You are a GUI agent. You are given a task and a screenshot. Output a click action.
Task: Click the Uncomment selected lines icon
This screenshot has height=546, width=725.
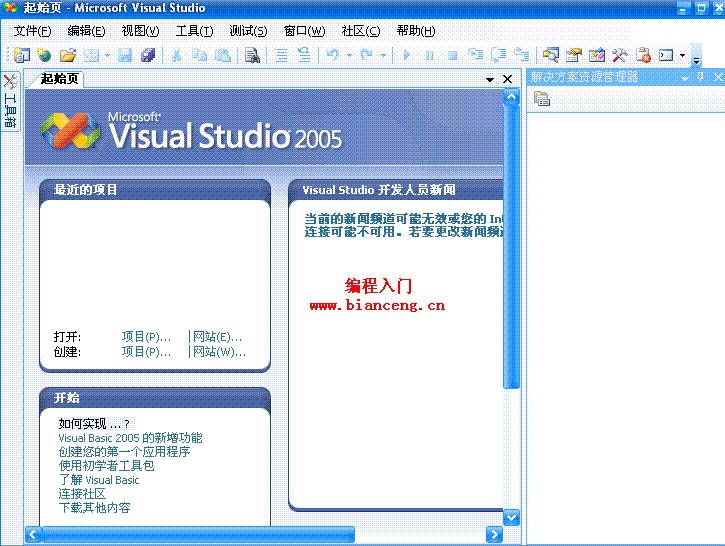pyautogui.click(x=304, y=55)
